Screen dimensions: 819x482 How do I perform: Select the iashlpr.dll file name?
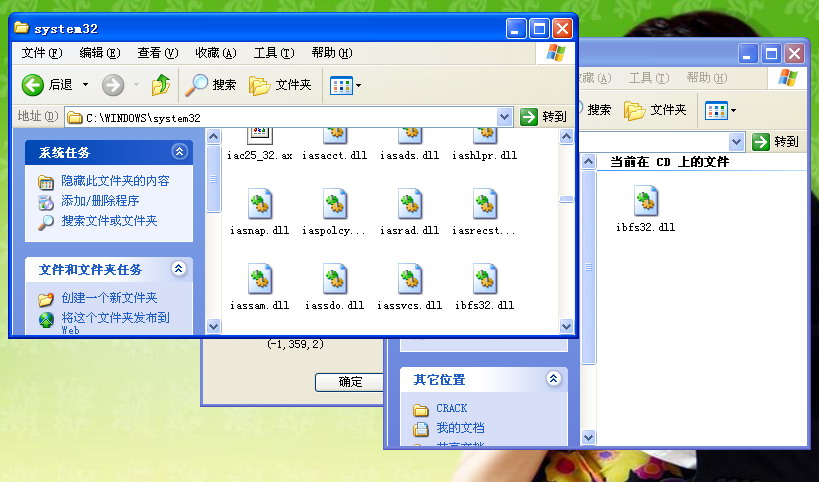485,155
